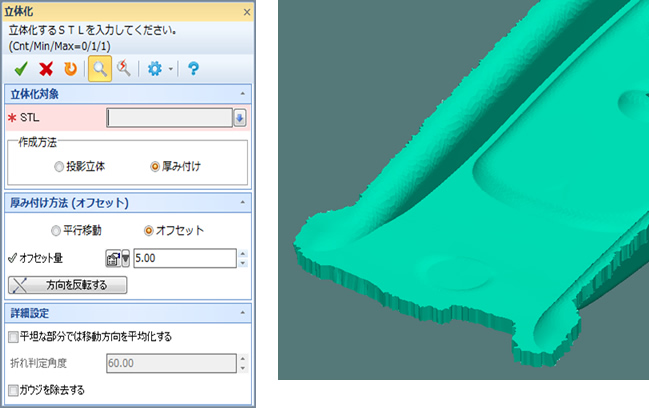Screen dimensions: 649x408
Task: Open the dropdown arrow next to gear icon
Action: coord(171,69)
